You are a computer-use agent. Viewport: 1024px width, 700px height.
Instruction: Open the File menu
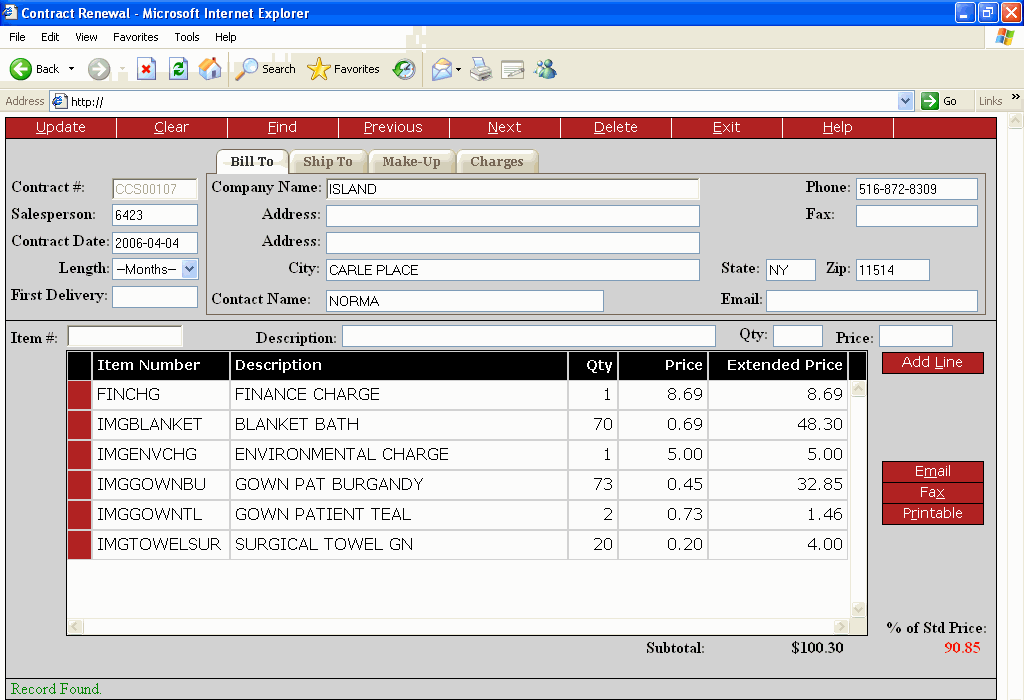click(x=18, y=37)
